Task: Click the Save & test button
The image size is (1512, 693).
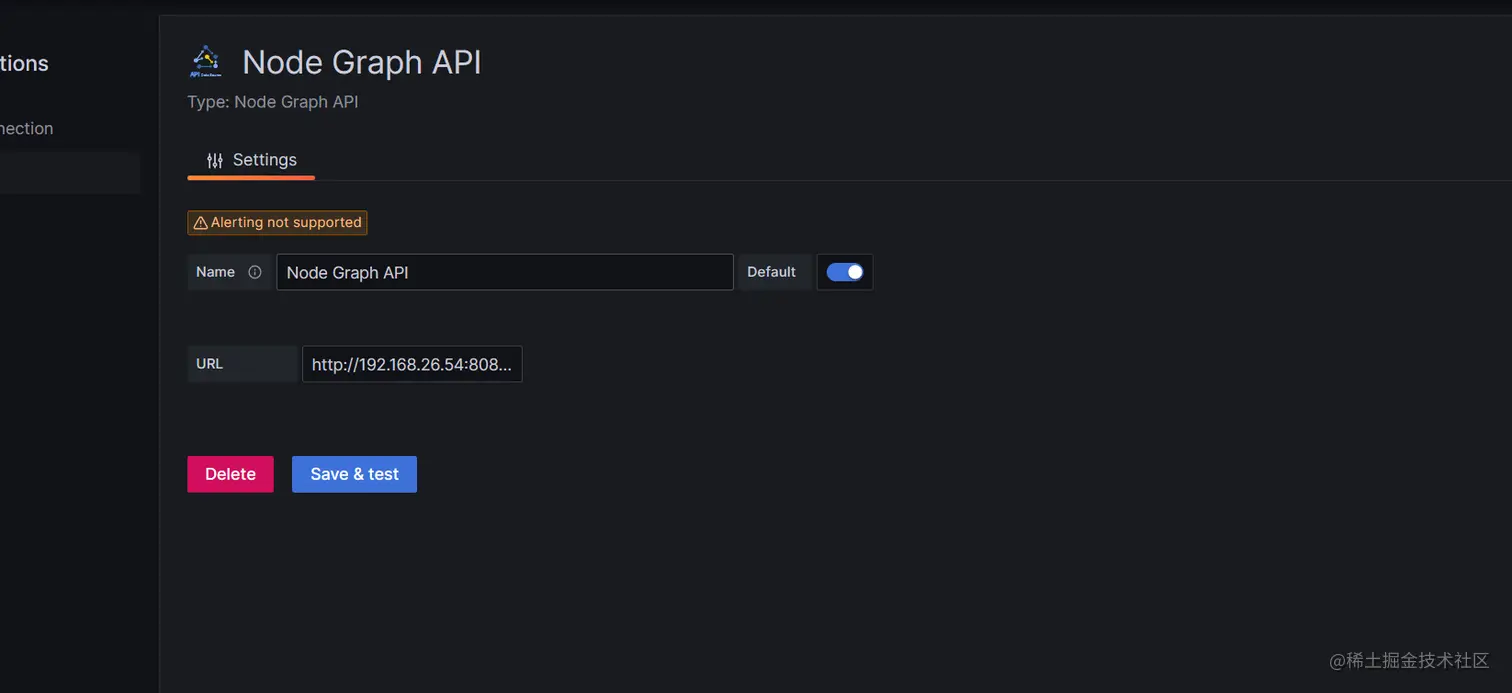Action: tap(354, 474)
